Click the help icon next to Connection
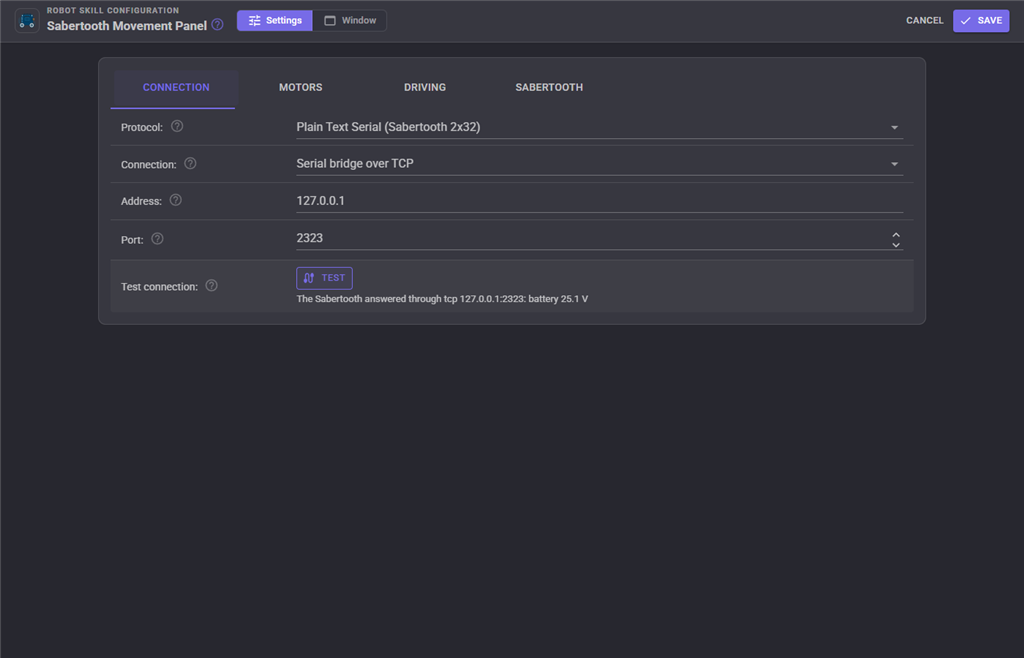Viewport: 1024px width, 658px height. (x=190, y=164)
